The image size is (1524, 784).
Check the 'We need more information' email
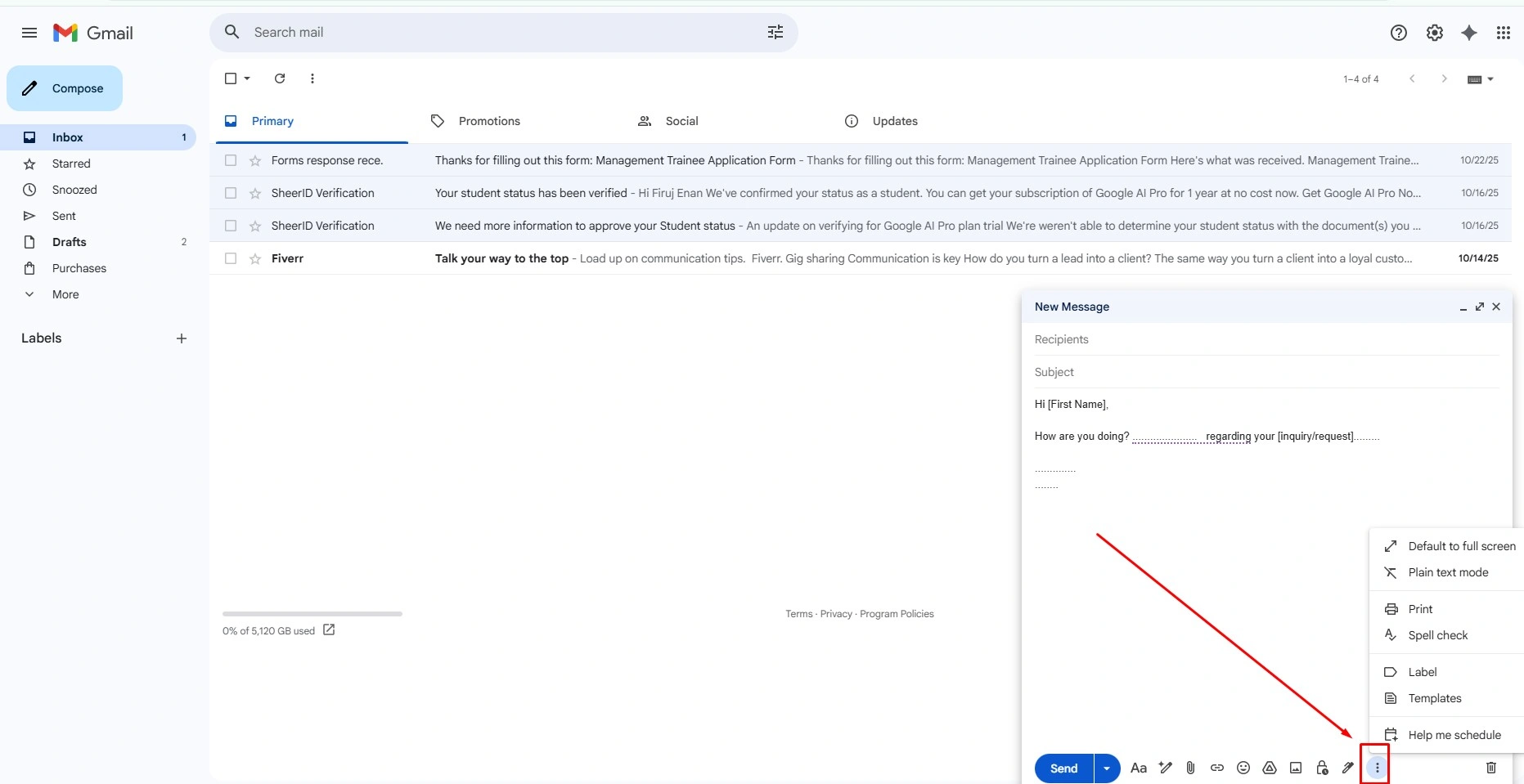pyautogui.click(x=231, y=226)
